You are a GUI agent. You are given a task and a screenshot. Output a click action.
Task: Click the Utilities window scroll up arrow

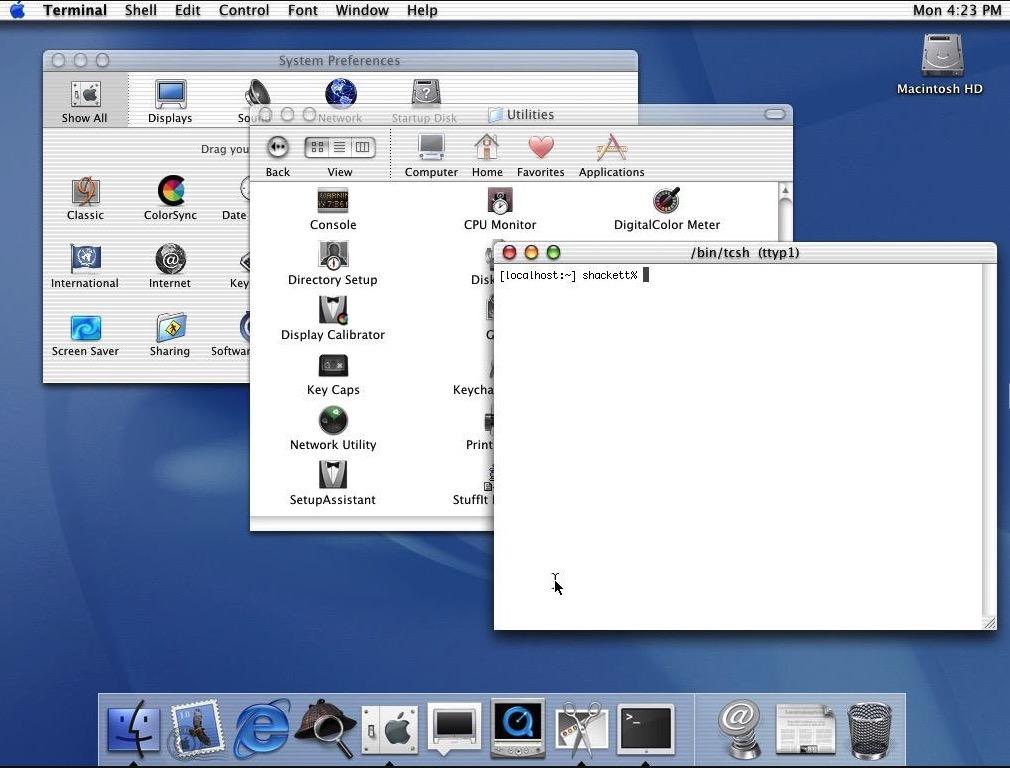coord(785,191)
